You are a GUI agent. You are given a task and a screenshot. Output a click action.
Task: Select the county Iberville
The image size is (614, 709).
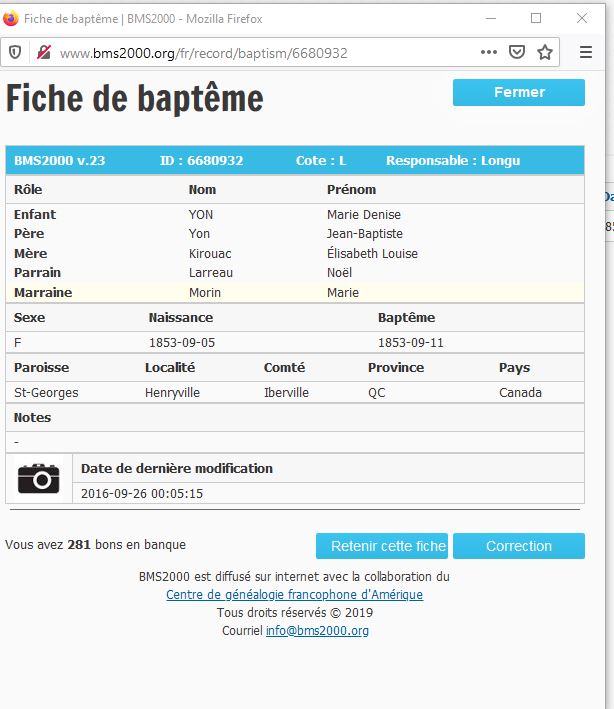point(286,392)
